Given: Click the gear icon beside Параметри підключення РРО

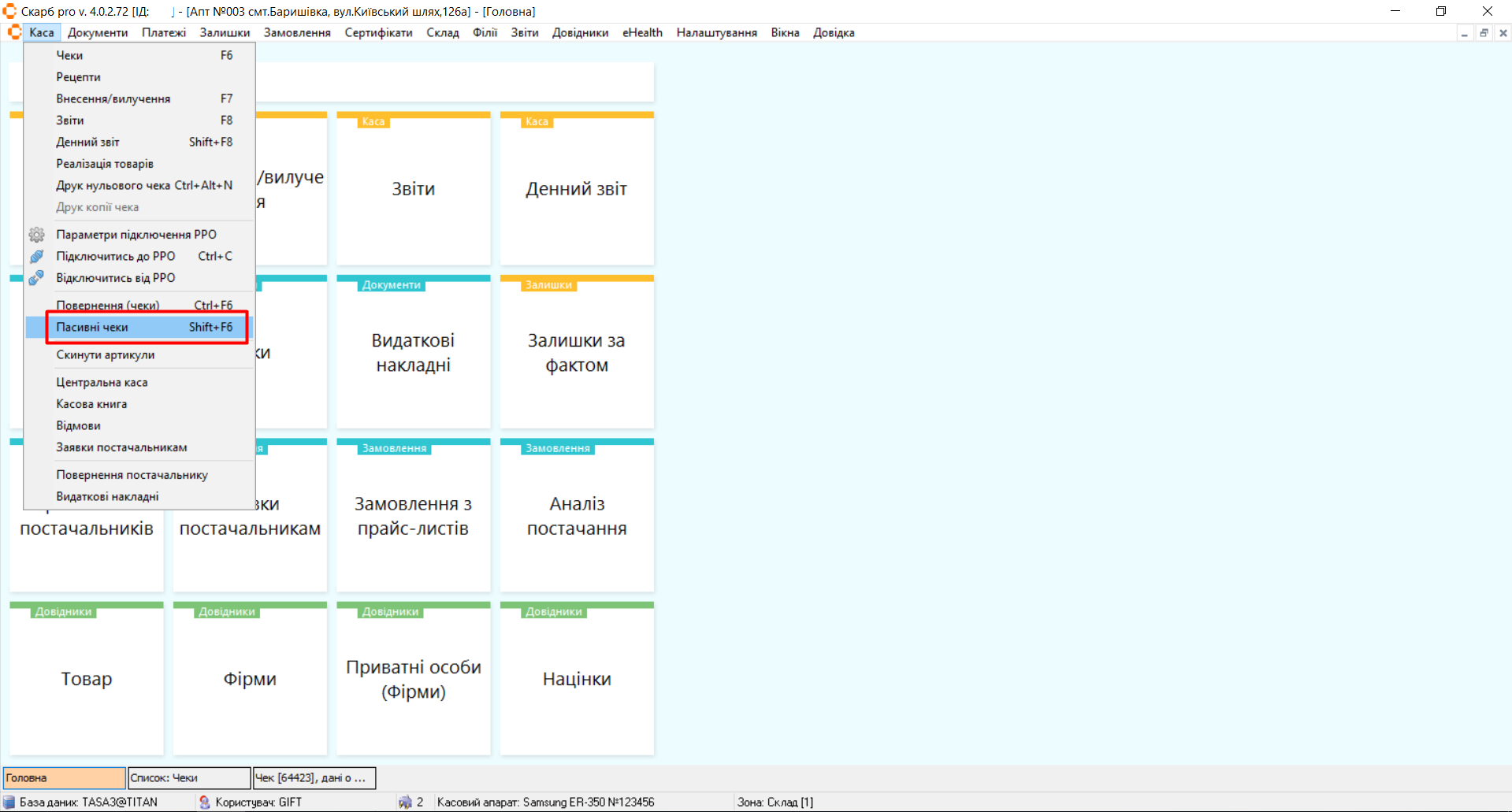Looking at the screenshot, I should click(x=36, y=235).
